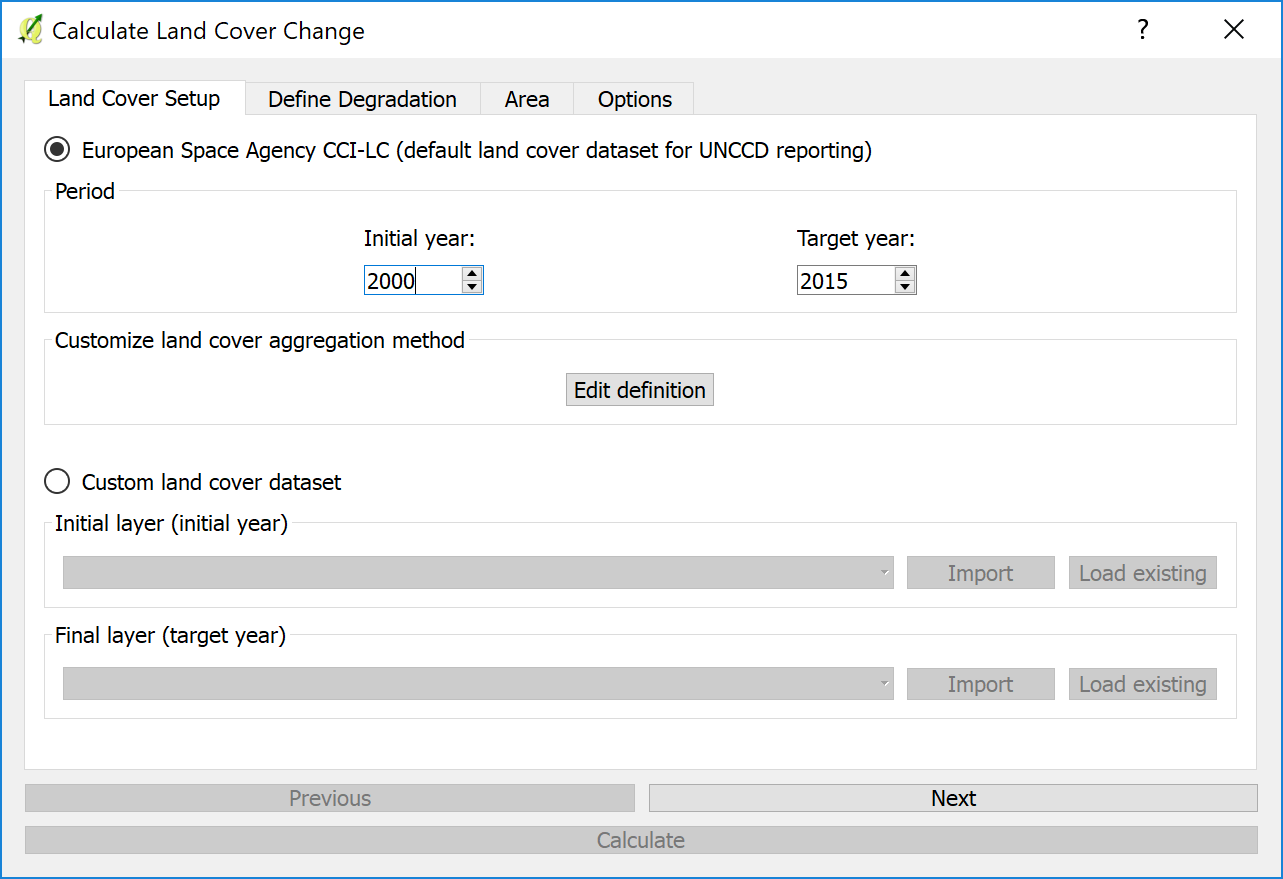Click the Next button
Image resolution: width=1283 pixels, height=879 pixels.
[x=953, y=798]
